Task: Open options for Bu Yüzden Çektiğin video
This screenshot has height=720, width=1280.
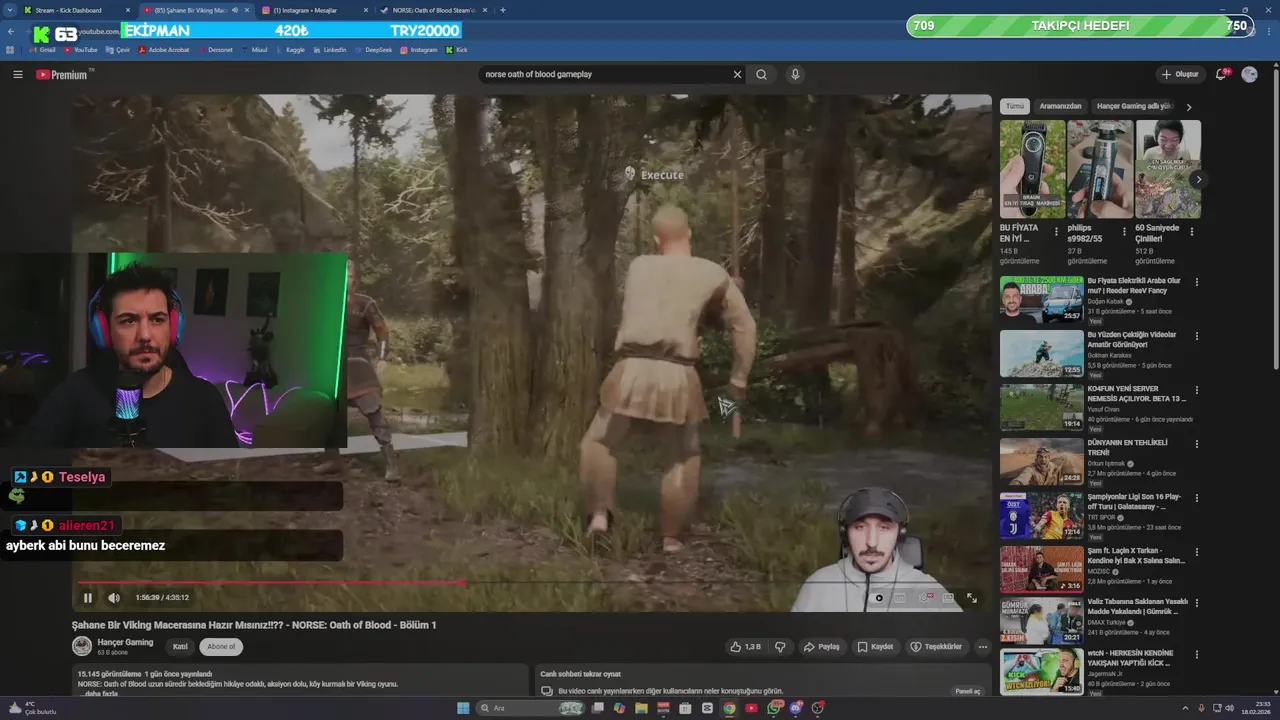Action: [1196, 336]
